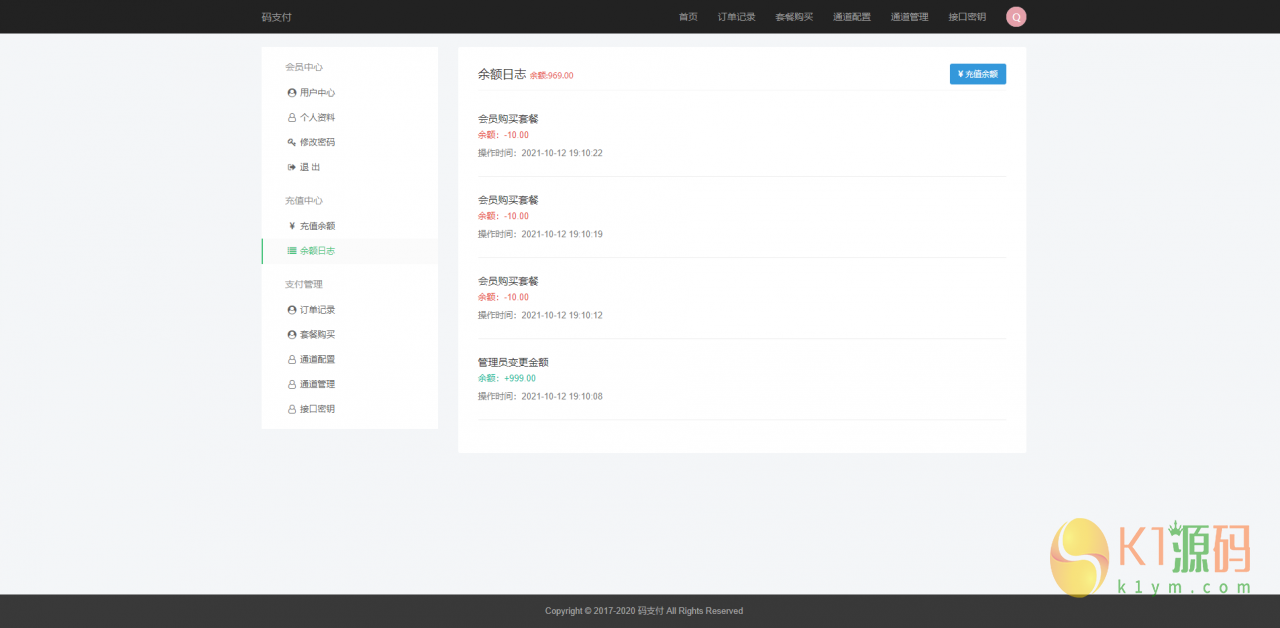Go to 首页 in the top menu

click(688, 17)
